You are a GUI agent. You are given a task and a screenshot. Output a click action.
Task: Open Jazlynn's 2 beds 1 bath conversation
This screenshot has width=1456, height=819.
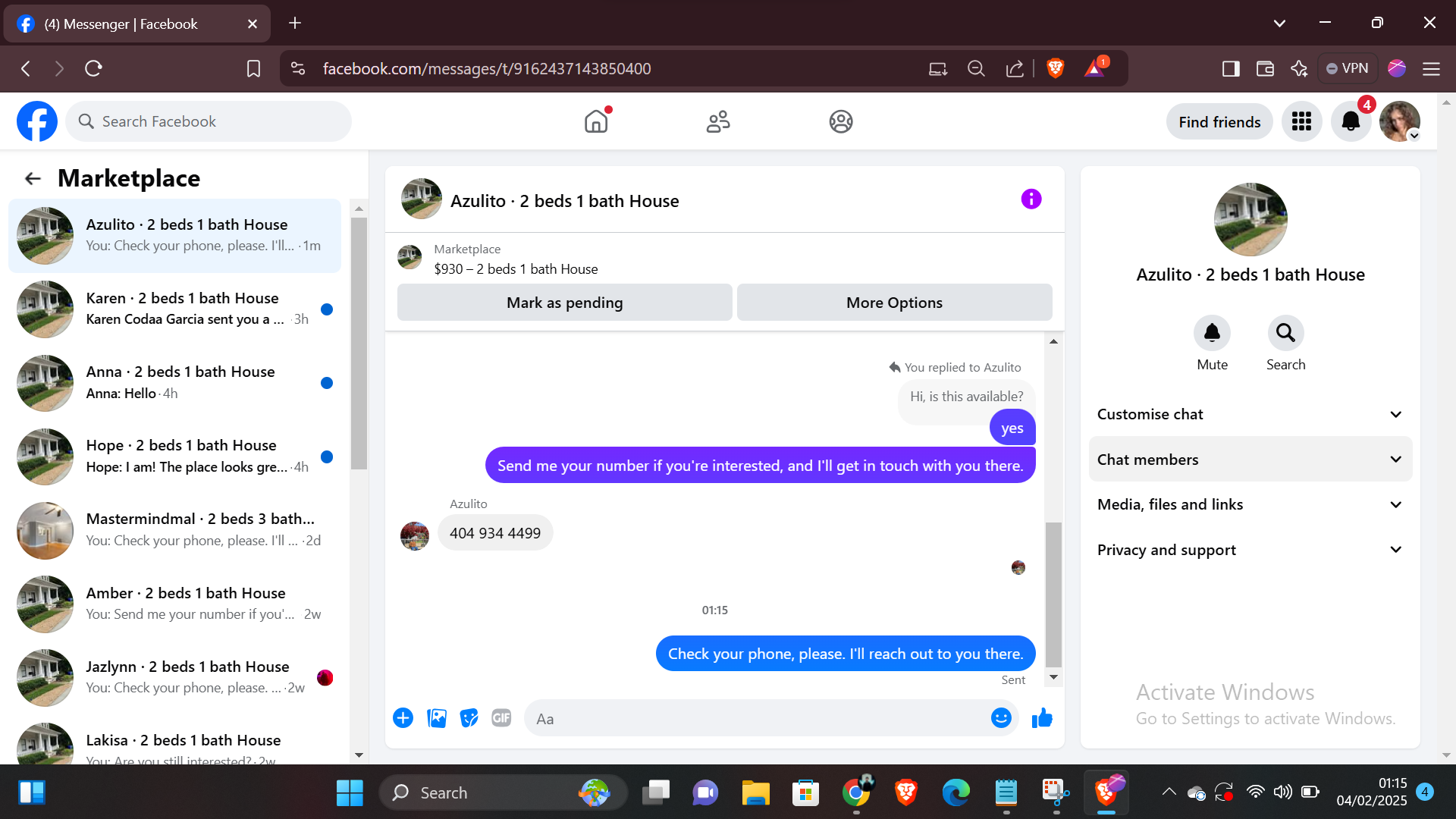click(174, 677)
